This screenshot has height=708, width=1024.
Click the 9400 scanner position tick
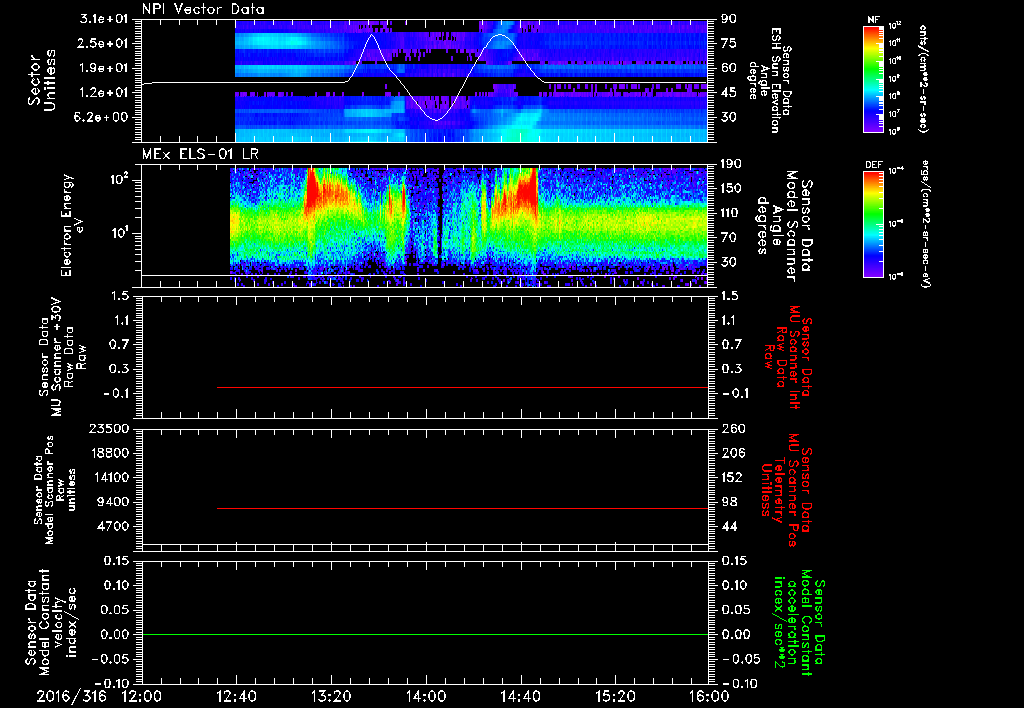[114, 502]
